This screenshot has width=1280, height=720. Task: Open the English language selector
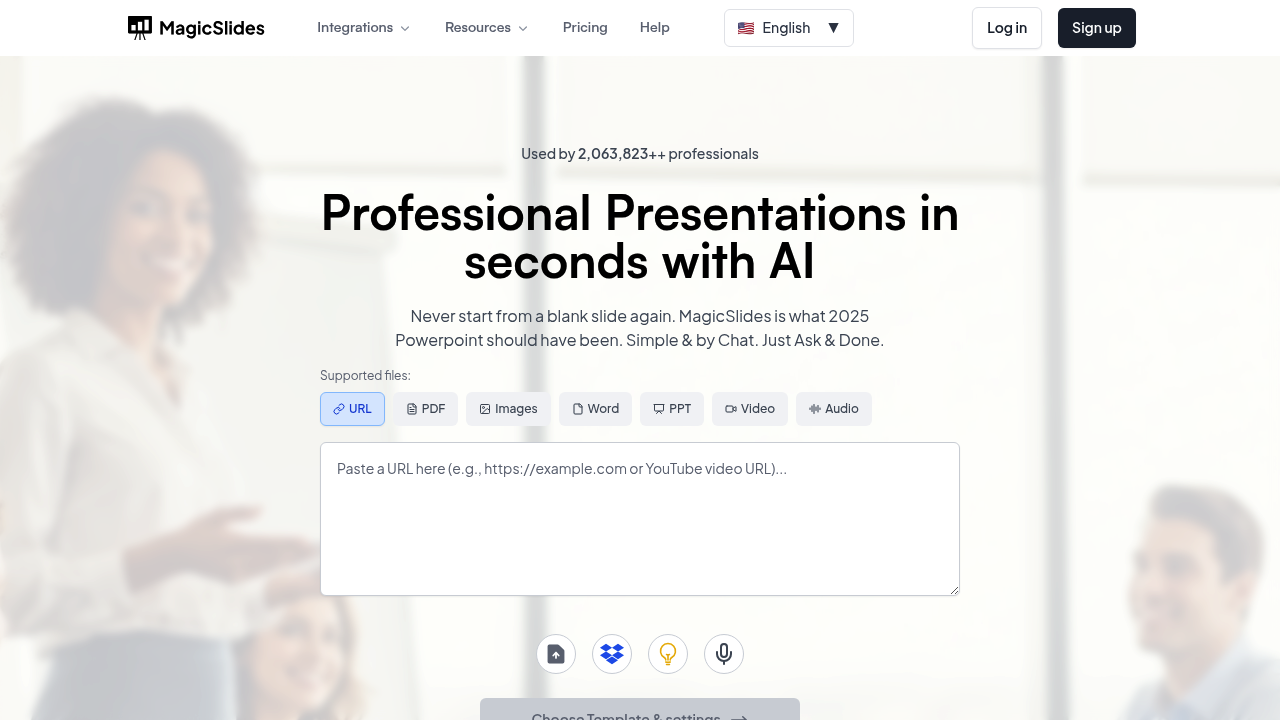coord(789,28)
